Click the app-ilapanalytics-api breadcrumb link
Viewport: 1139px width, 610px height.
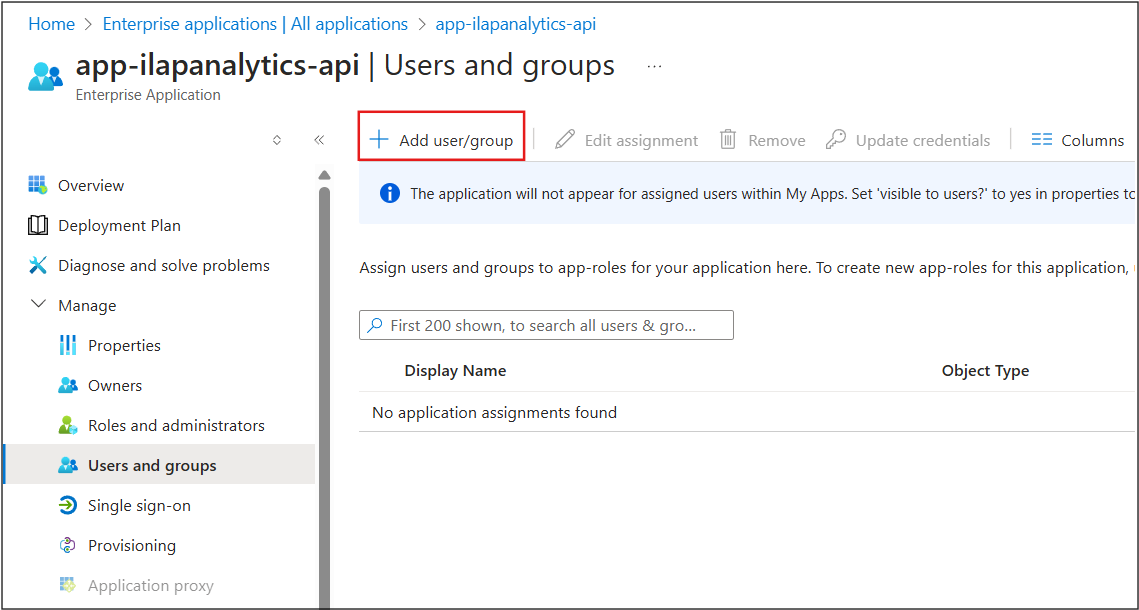(x=516, y=24)
